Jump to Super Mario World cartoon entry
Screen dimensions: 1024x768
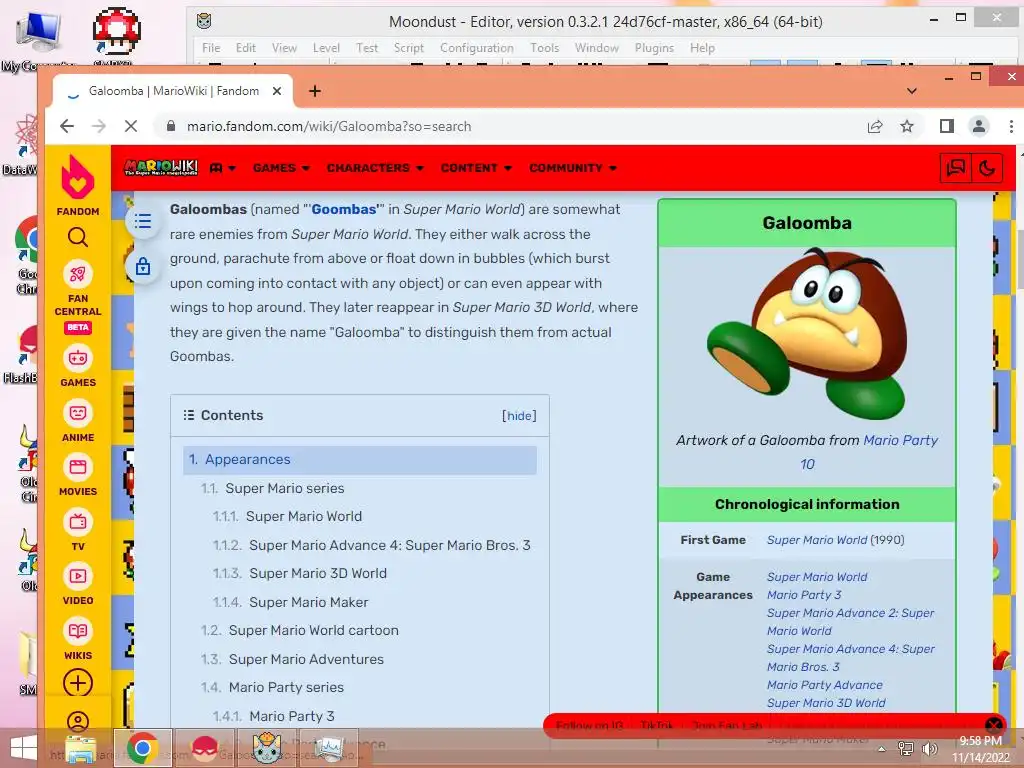313,630
